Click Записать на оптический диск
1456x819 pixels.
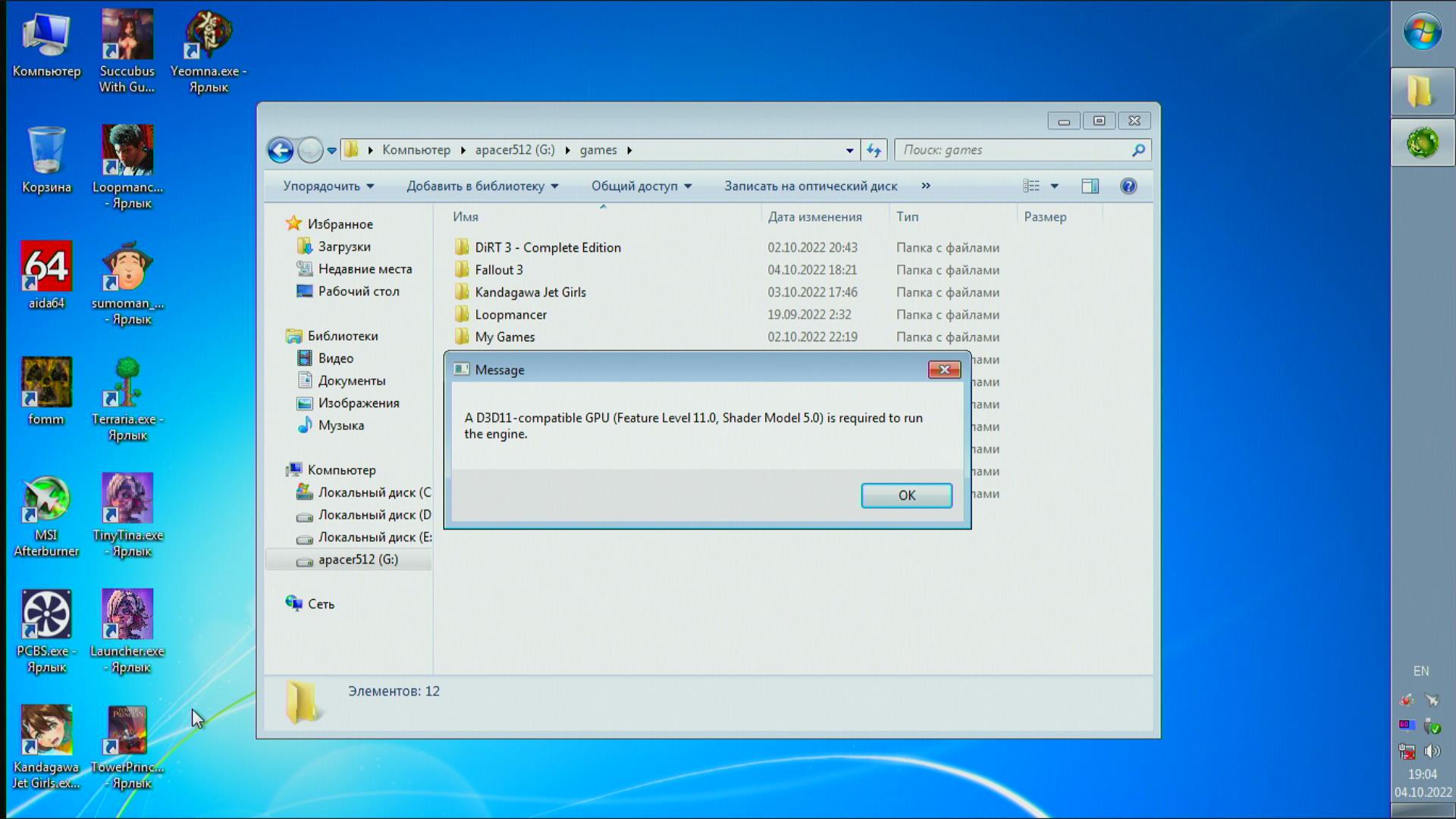pos(810,186)
